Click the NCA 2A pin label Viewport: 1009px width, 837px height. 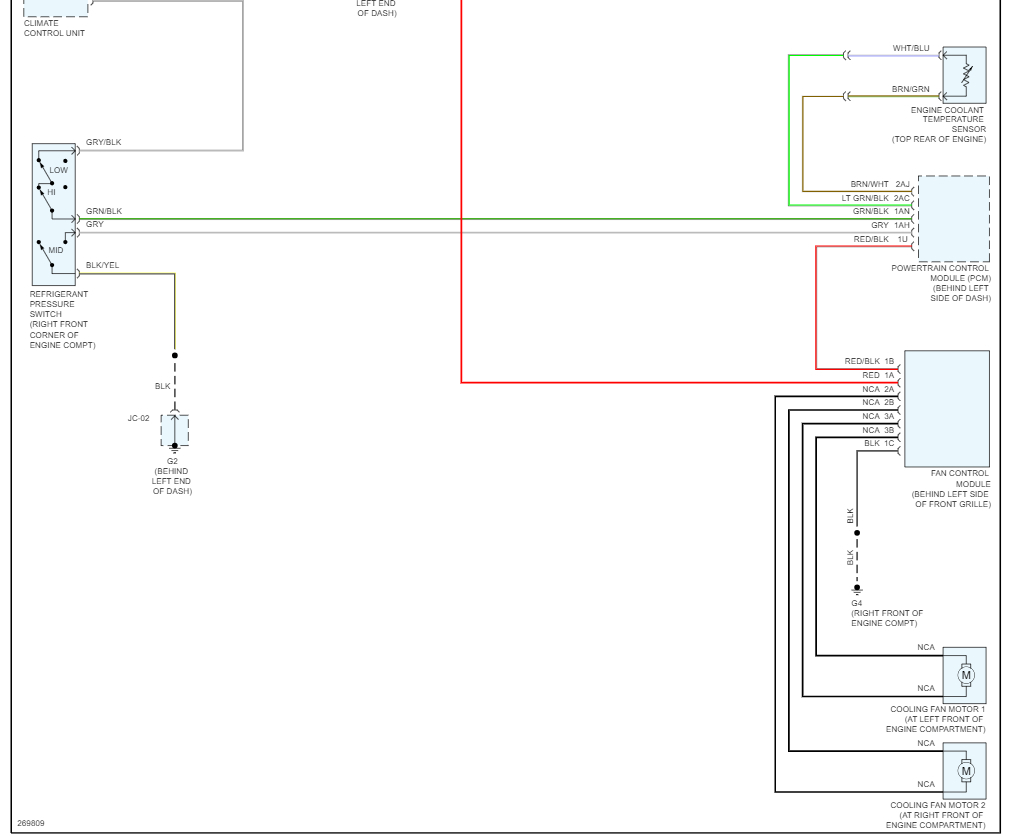[878, 389]
